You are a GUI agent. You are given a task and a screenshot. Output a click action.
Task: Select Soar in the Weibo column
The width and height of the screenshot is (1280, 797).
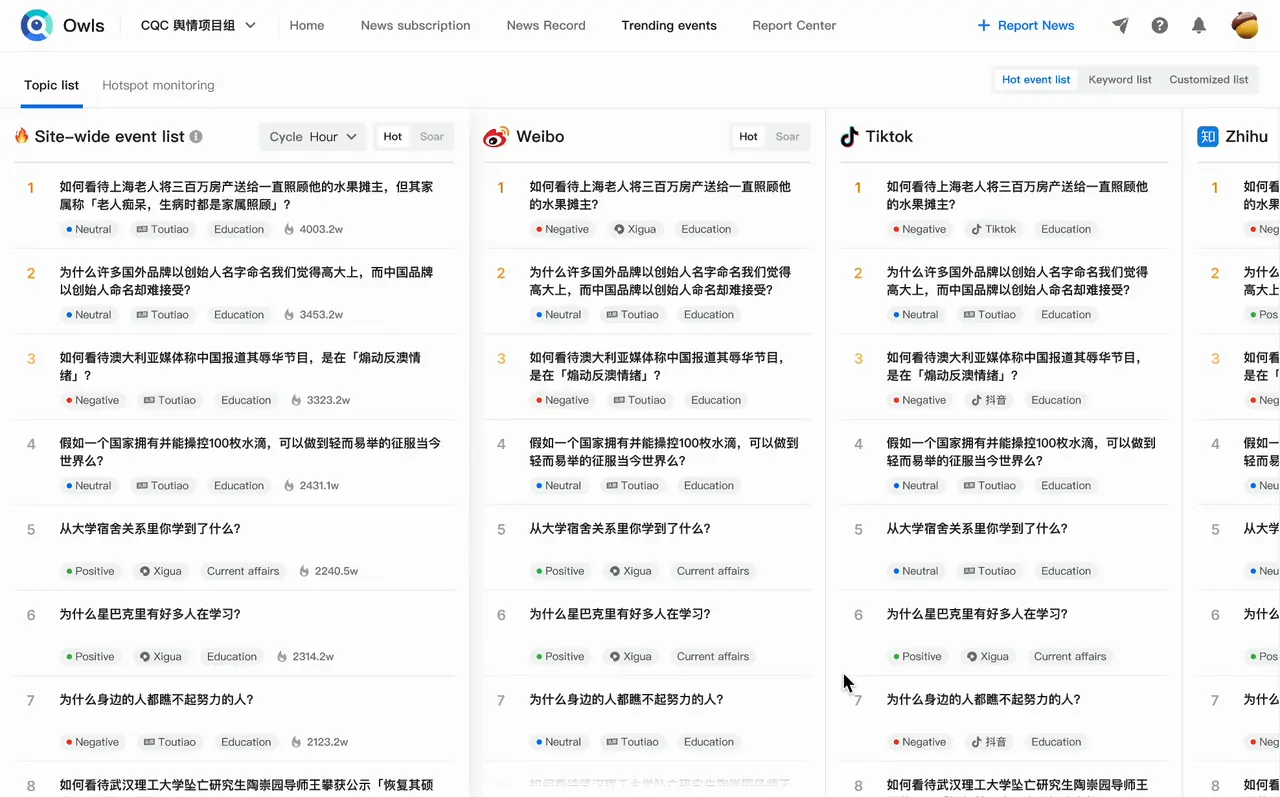(788, 137)
